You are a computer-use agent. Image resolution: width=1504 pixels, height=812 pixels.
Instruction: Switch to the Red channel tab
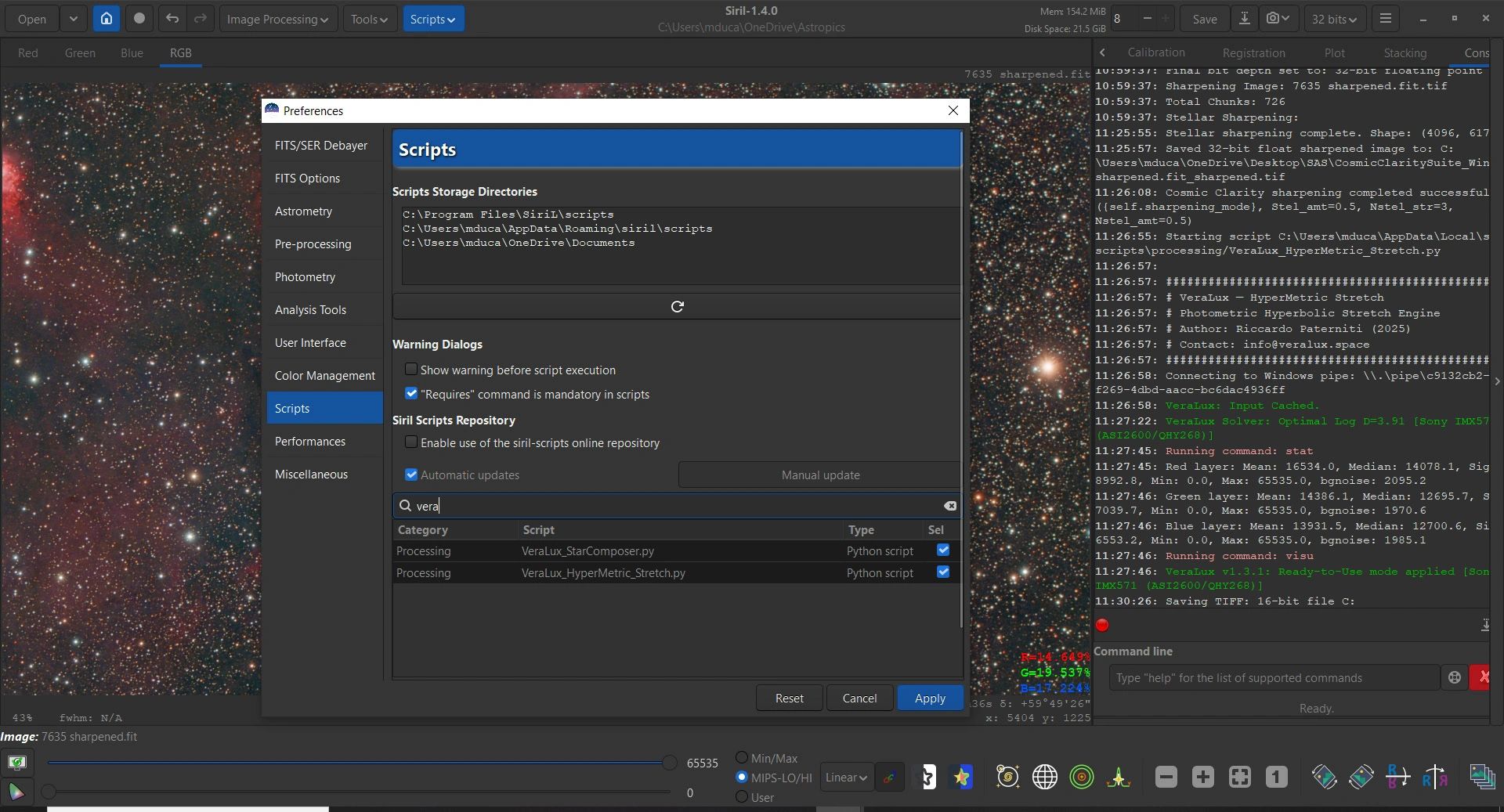[28, 53]
